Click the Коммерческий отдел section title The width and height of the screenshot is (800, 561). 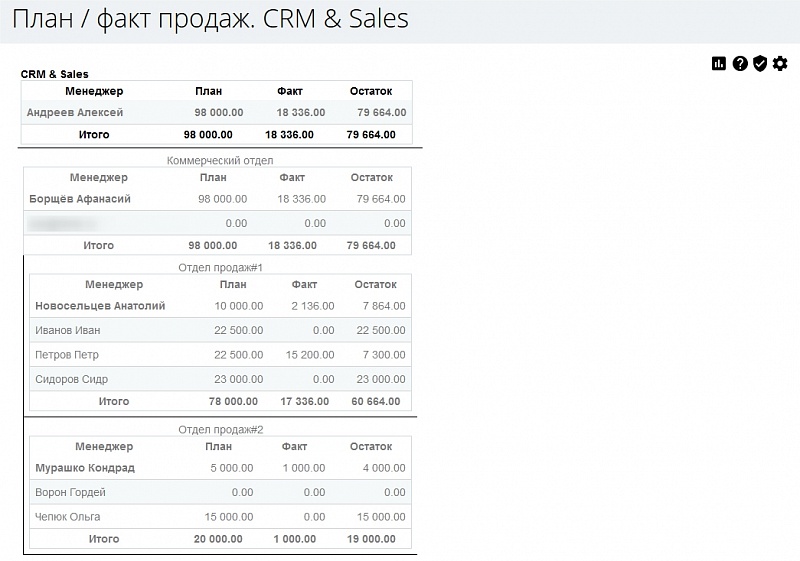coord(220,160)
